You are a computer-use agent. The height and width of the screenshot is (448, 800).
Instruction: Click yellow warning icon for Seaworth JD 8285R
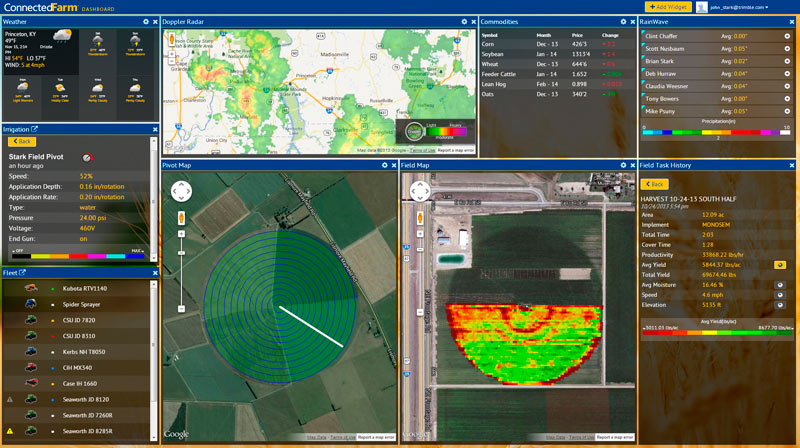click(x=10, y=431)
